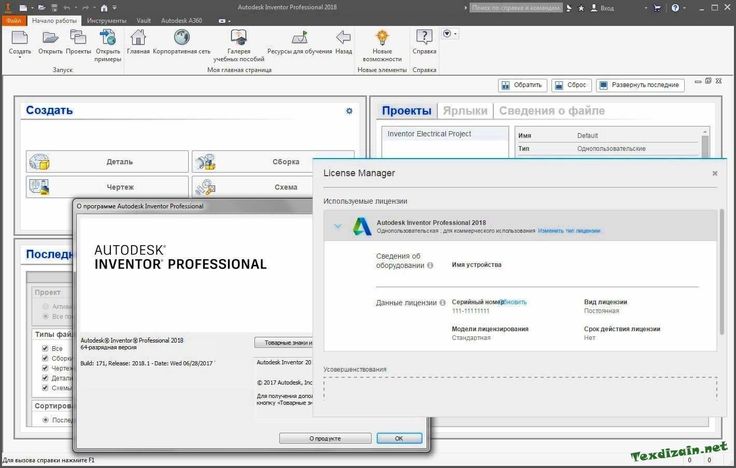This screenshot has height=468, width=736.
Task: Open Корпоративная сеть globe icon
Action: 181,38
